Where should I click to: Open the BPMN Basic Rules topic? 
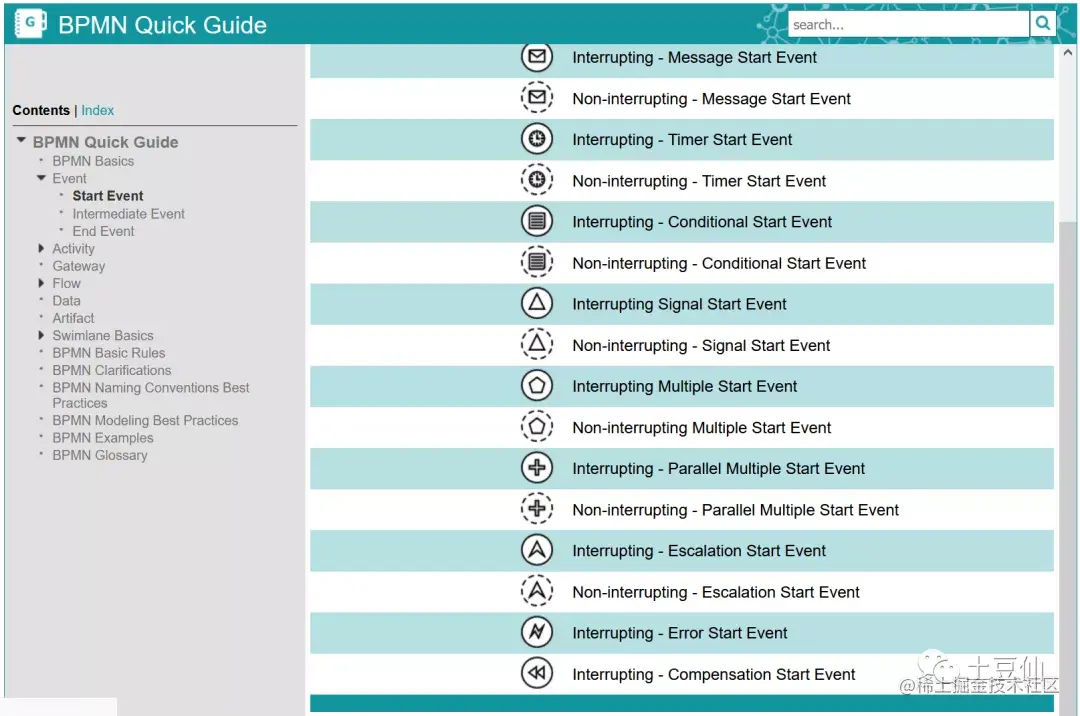point(109,353)
